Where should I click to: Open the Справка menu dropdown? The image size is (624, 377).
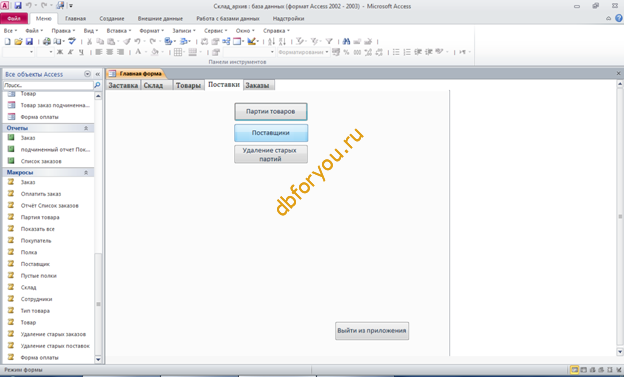(276, 31)
